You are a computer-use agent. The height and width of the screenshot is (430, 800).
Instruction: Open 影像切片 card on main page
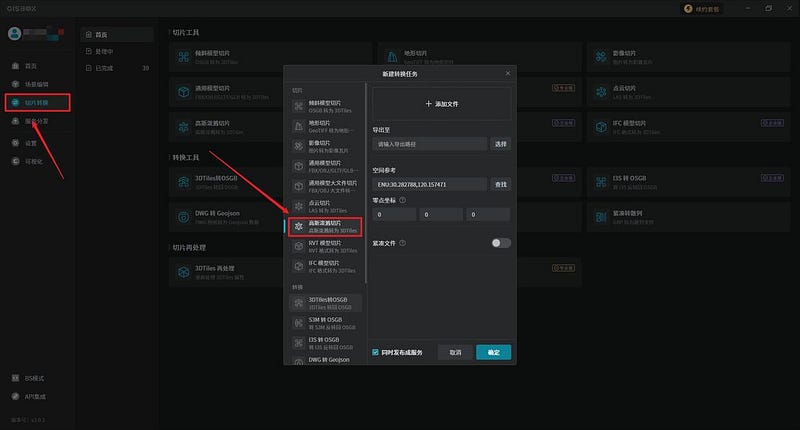[x=688, y=57]
